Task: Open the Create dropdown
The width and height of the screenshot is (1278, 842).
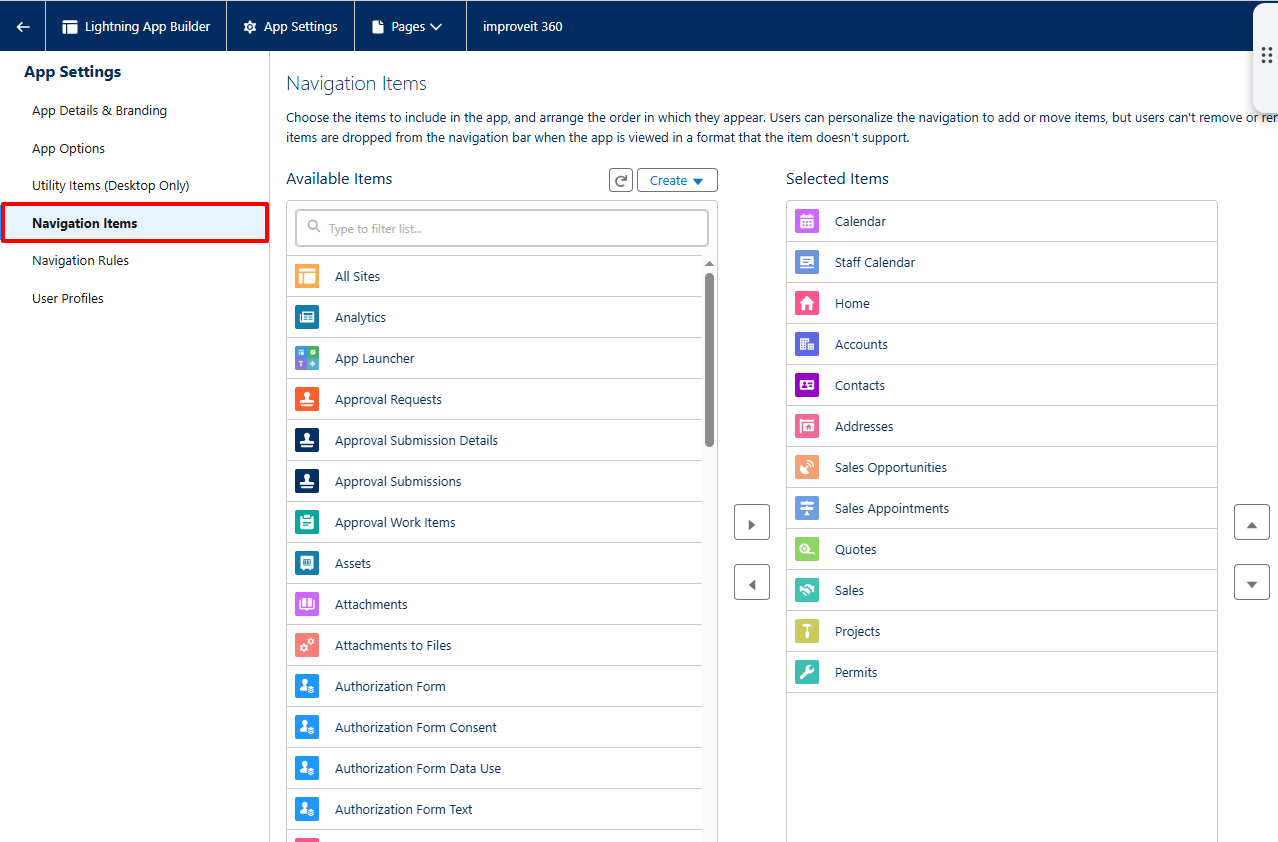Action: (x=677, y=180)
